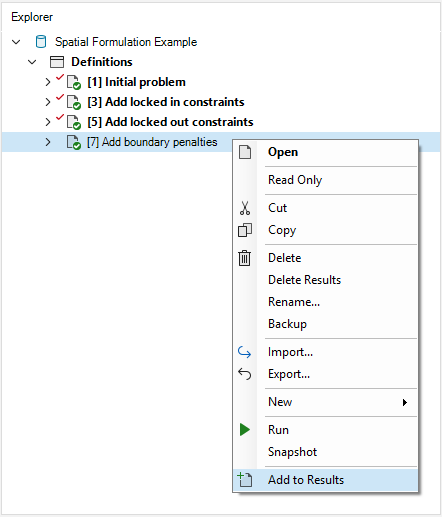The width and height of the screenshot is (442, 517).
Task: Click the Initial problem document icon
Action: pyautogui.click(x=74, y=82)
